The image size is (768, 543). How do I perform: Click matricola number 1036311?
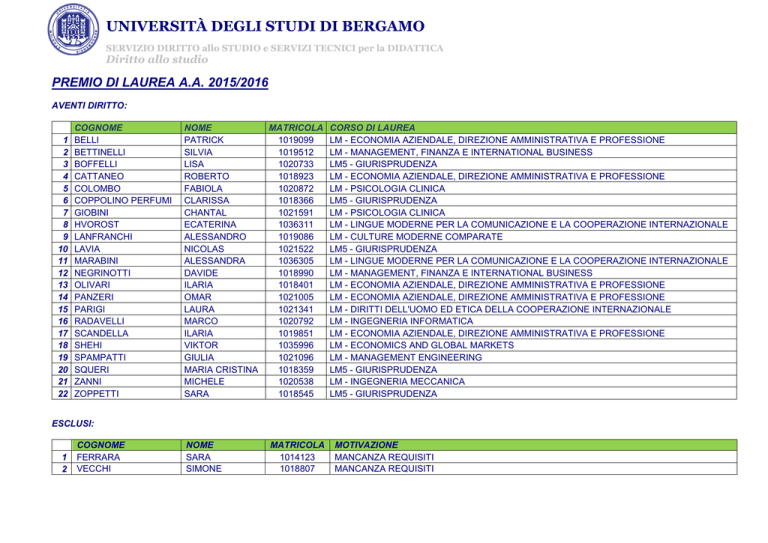point(296,224)
